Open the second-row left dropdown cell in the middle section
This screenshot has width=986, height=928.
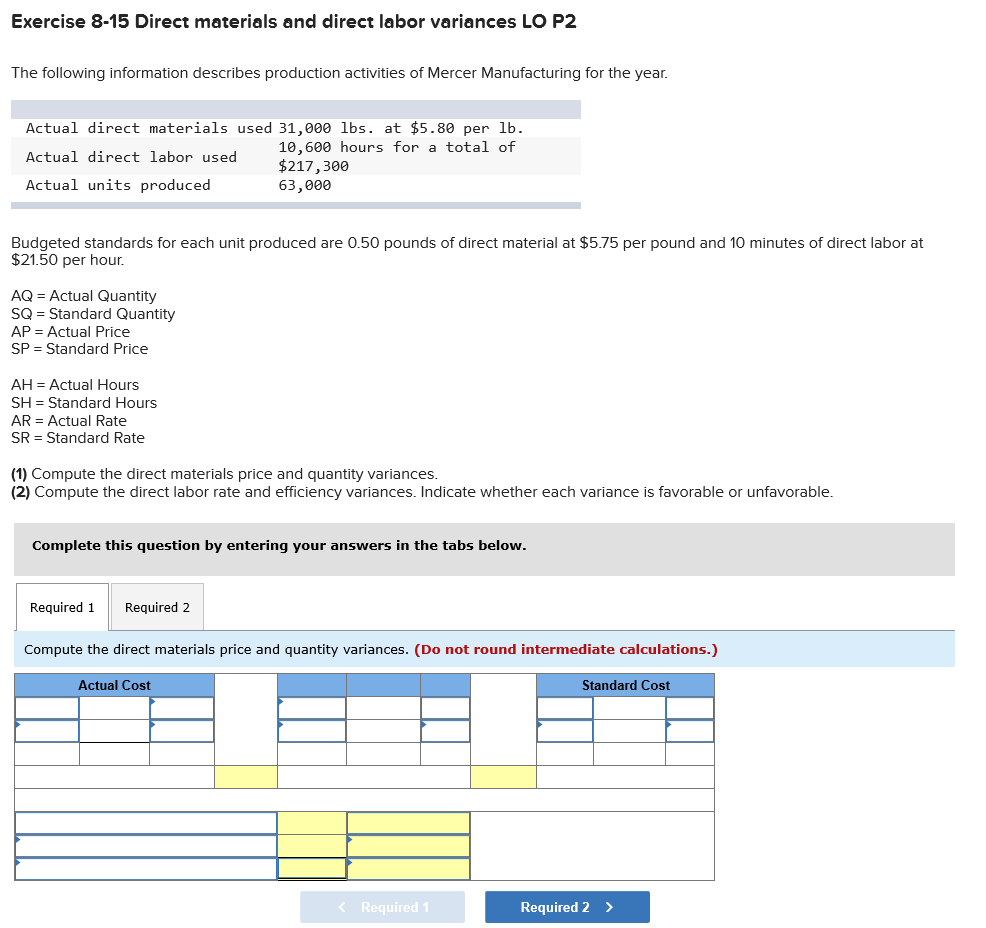tap(312, 731)
